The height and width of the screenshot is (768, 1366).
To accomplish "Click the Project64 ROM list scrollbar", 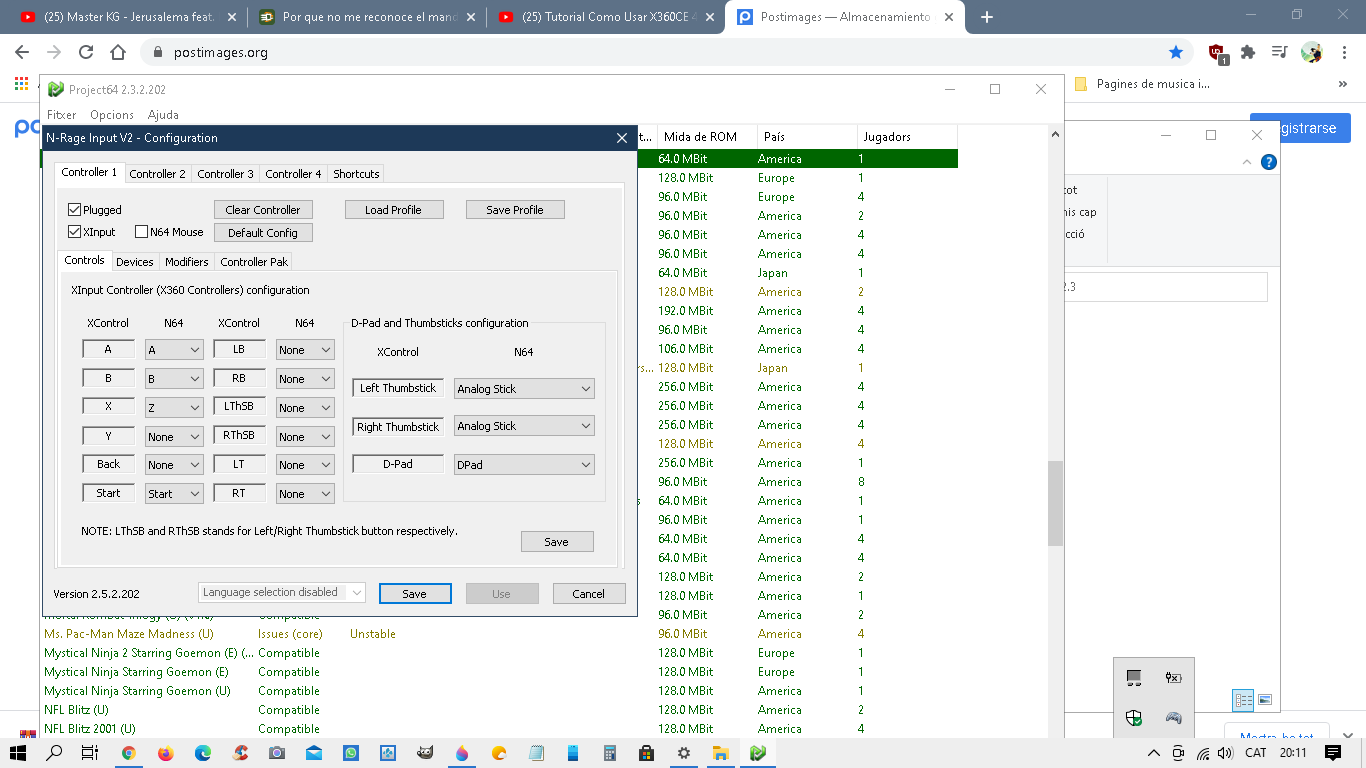I will pos(1055,503).
